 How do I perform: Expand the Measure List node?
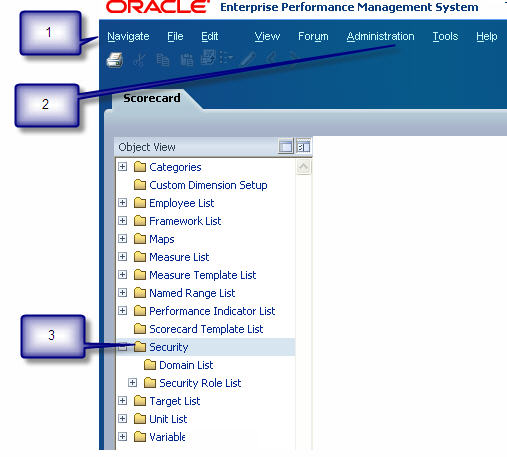123,256
